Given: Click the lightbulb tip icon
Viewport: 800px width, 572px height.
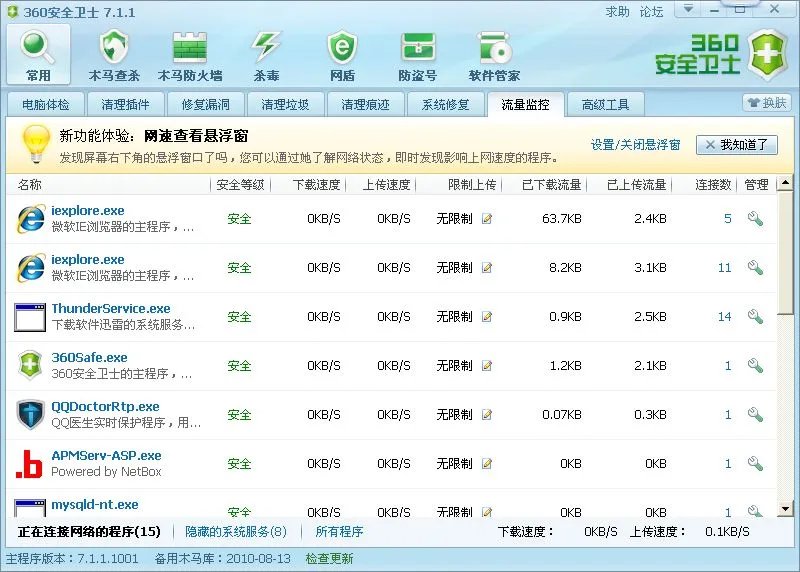Looking at the screenshot, I should [x=36, y=144].
